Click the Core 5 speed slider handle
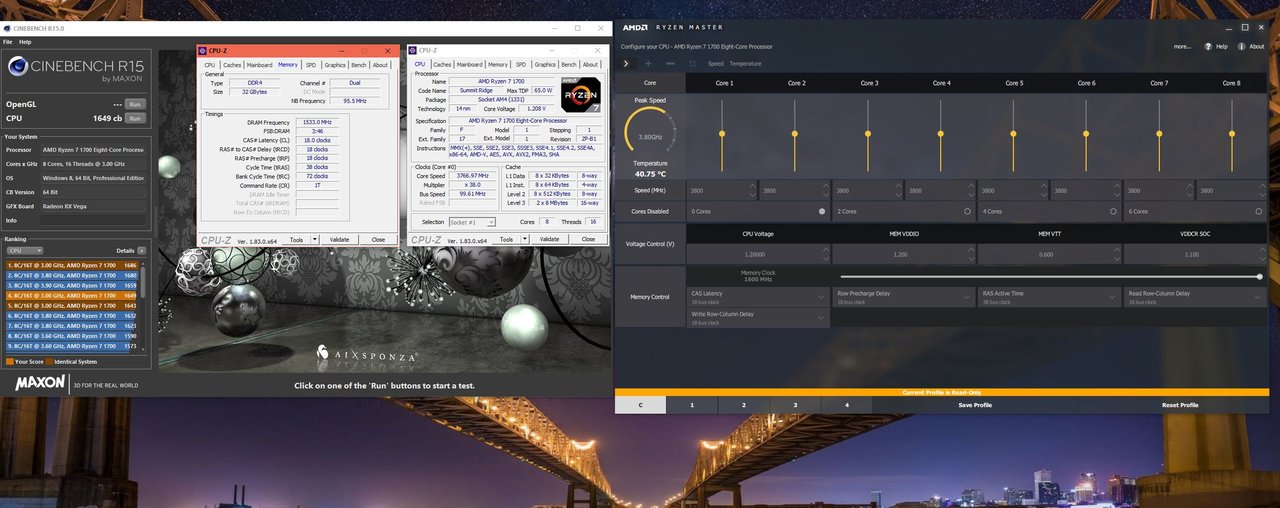This screenshot has width=1280, height=508. [1013, 133]
